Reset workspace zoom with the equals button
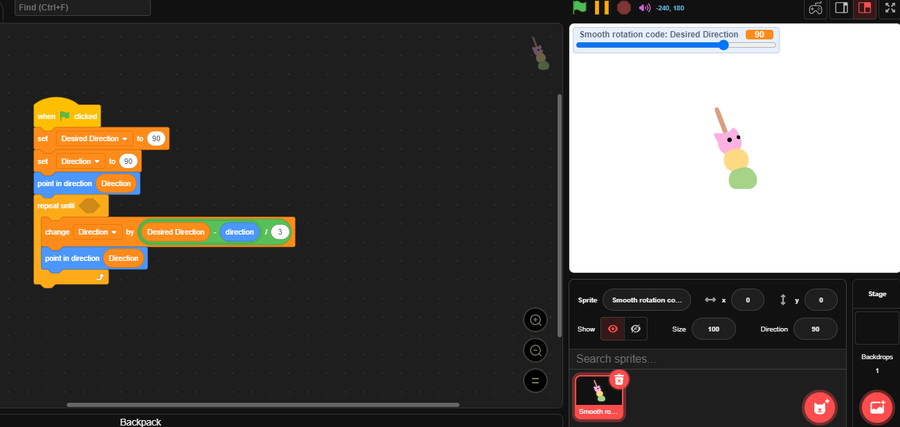Image resolution: width=900 pixels, height=427 pixels. pos(536,381)
